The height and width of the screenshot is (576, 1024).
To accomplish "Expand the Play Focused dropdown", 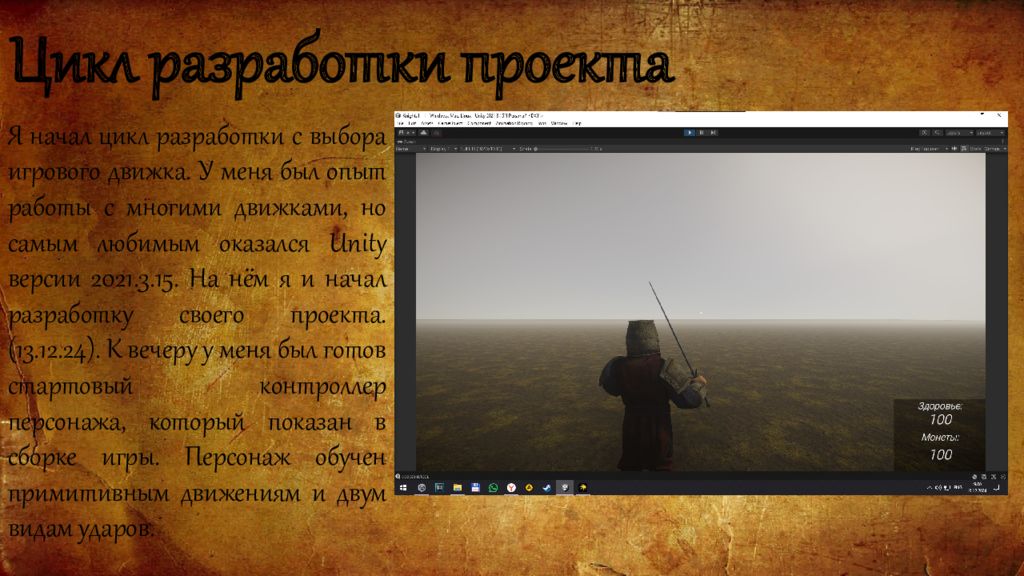I will tap(929, 149).
